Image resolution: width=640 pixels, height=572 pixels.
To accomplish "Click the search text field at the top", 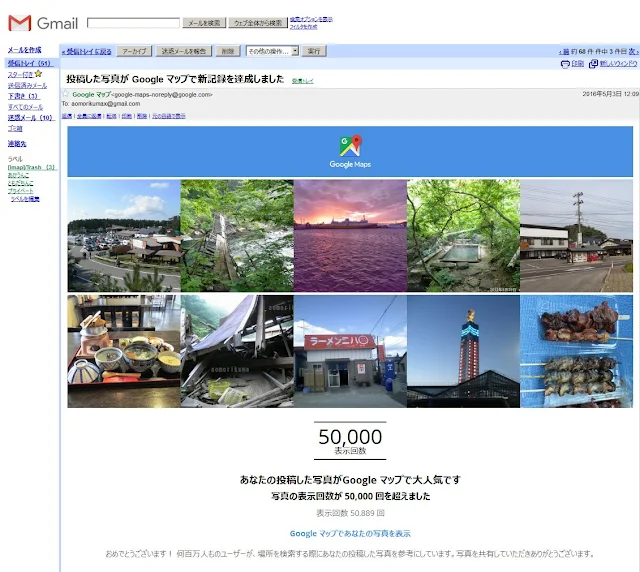I will [x=133, y=23].
